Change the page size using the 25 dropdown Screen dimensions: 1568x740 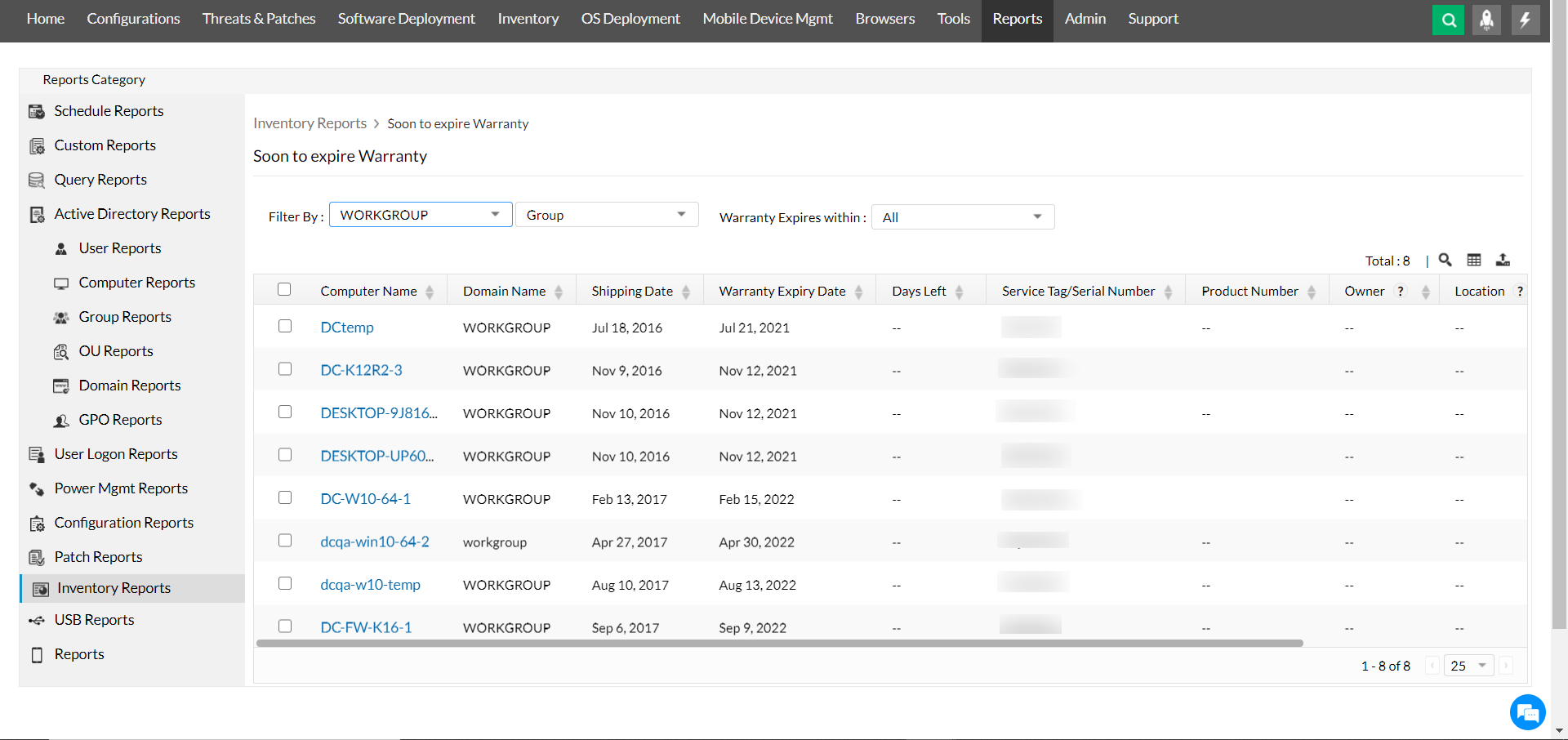pyautogui.click(x=1468, y=666)
